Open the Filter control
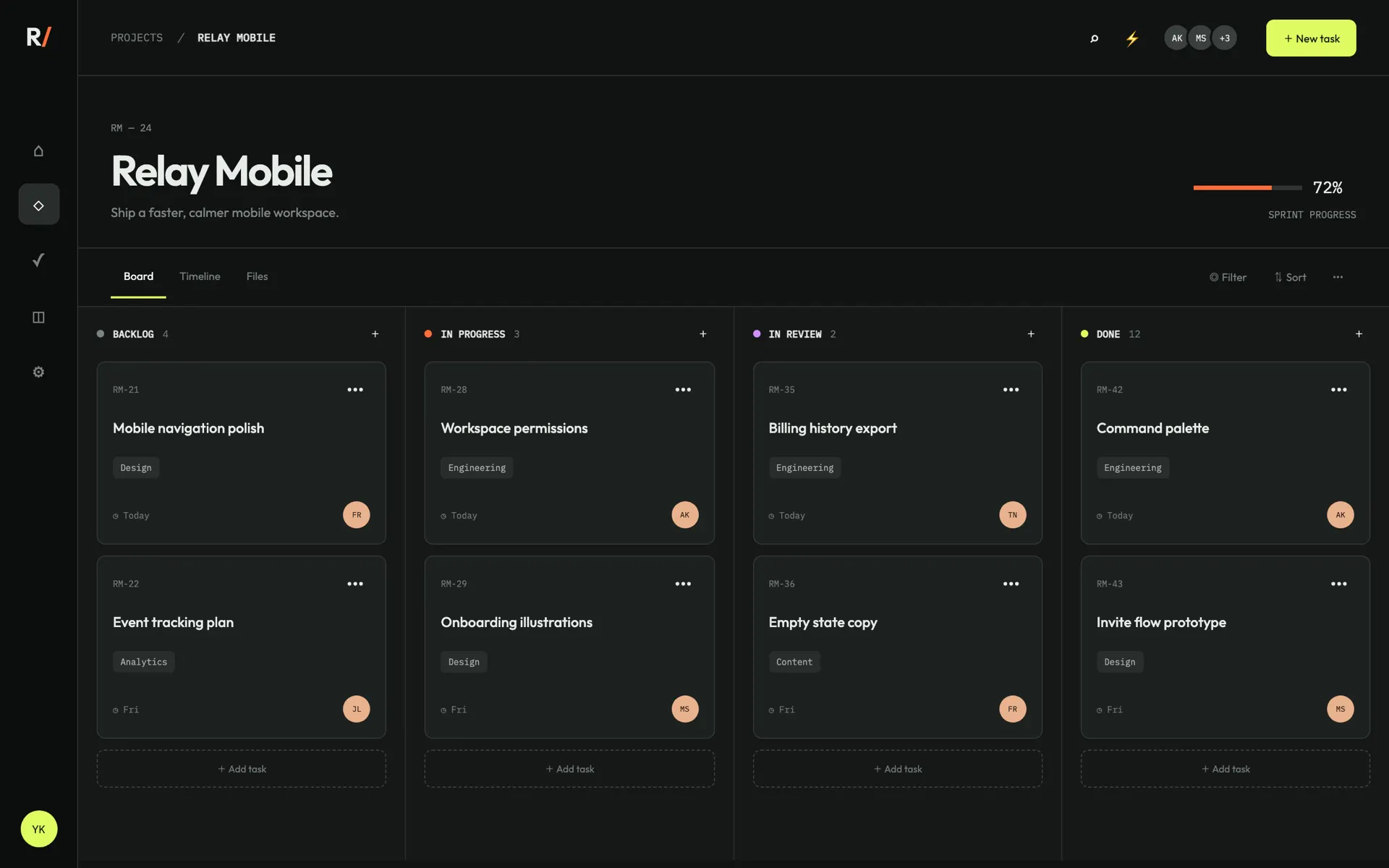1389x868 pixels. (x=1228, y=277)
